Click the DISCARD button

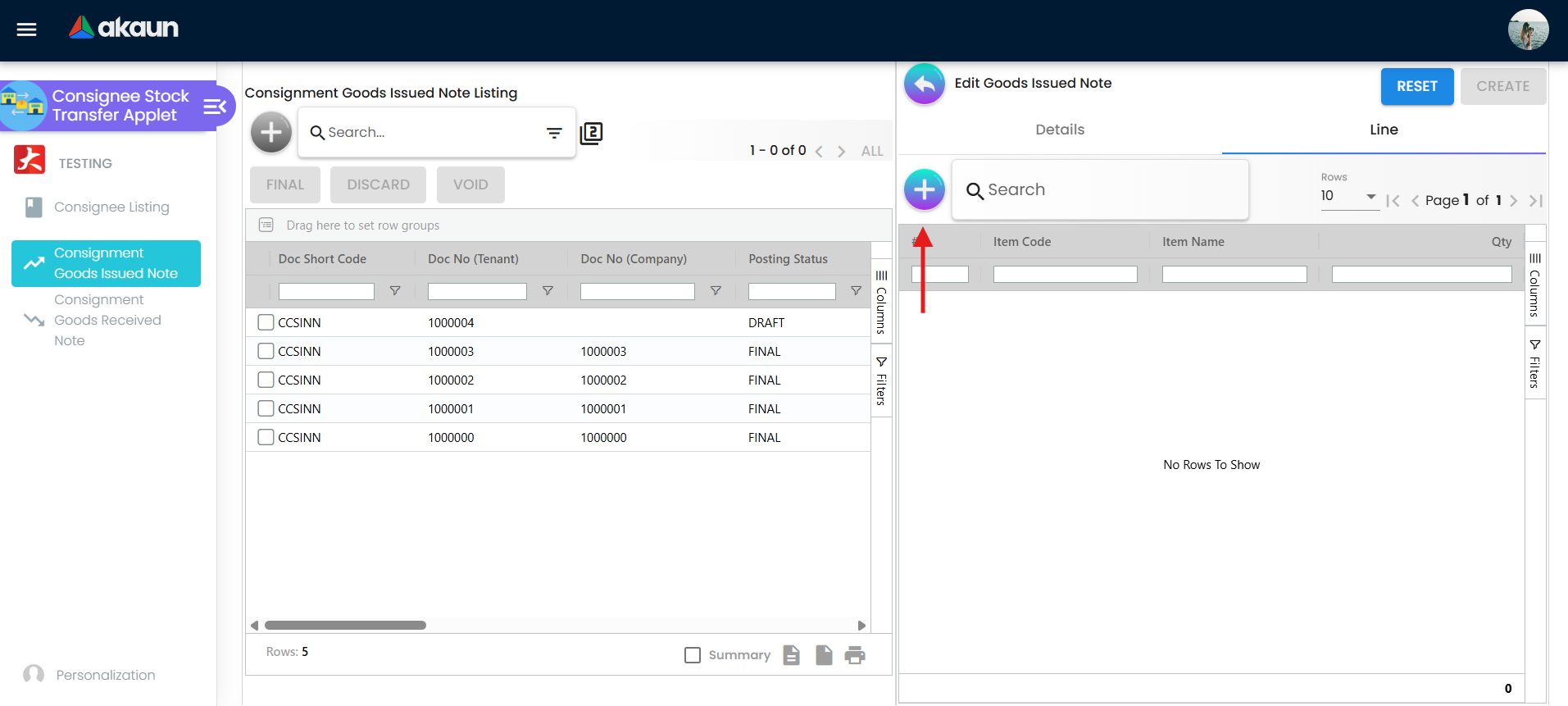tap(378, 184)
